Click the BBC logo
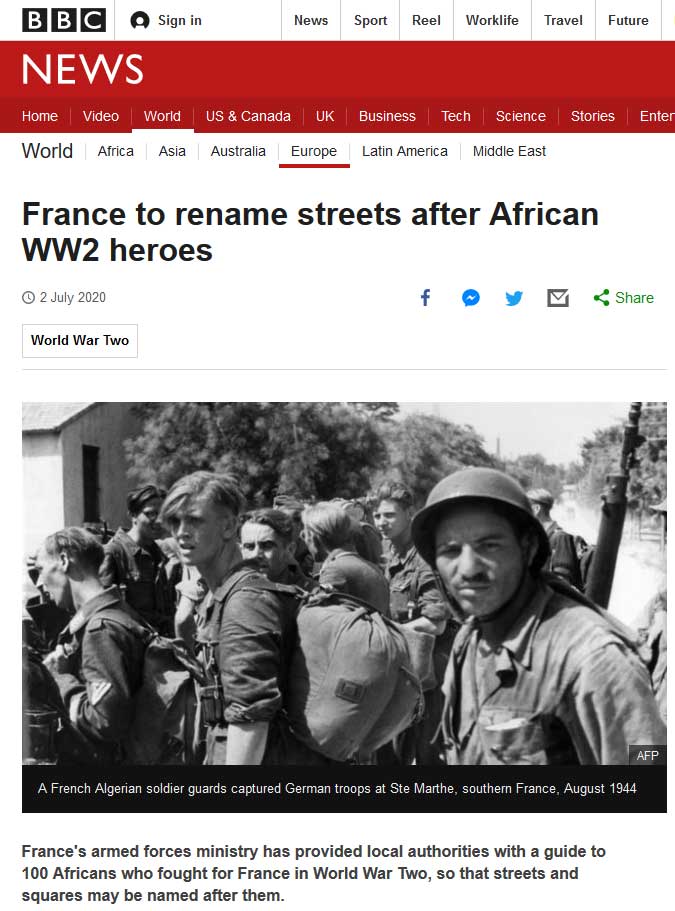This screenshot has width=675, height=911. point(64,20)
